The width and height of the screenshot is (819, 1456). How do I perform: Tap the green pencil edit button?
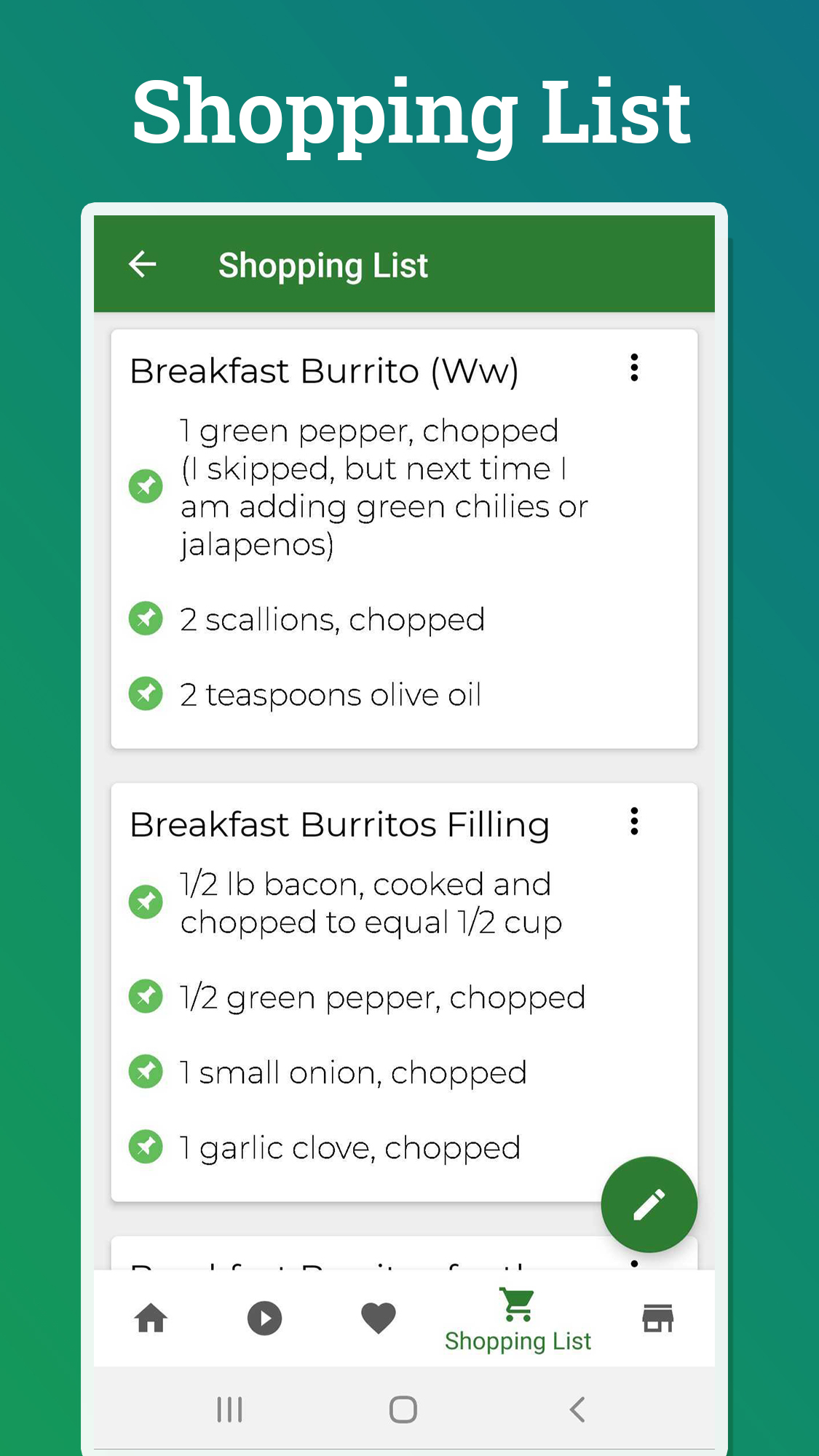tap(649, 1204)
